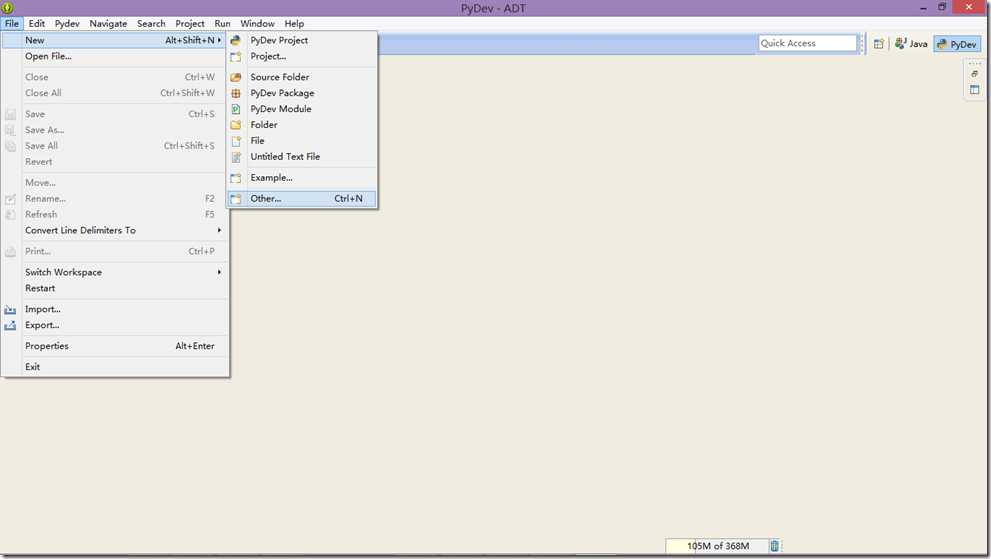The image size is (991, 559).
Task: Open the Edit menu
Action: tap(37, 23)
